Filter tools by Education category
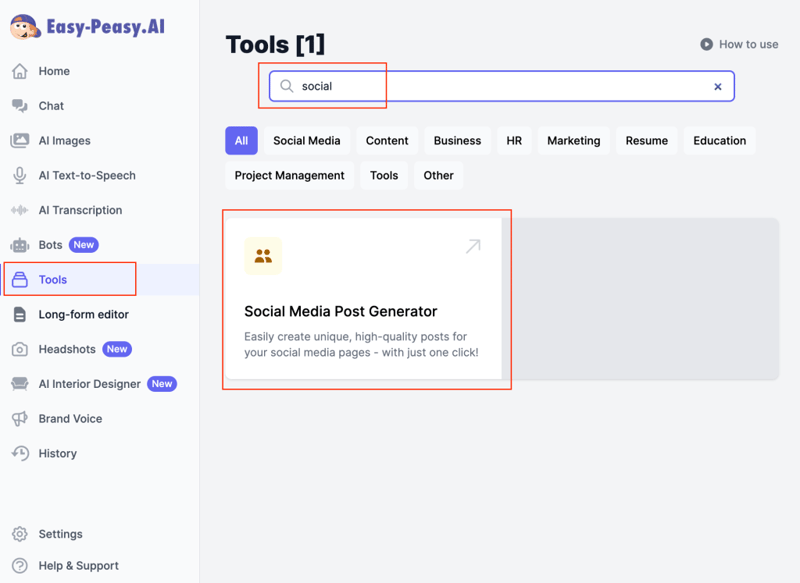 (719, 141)
